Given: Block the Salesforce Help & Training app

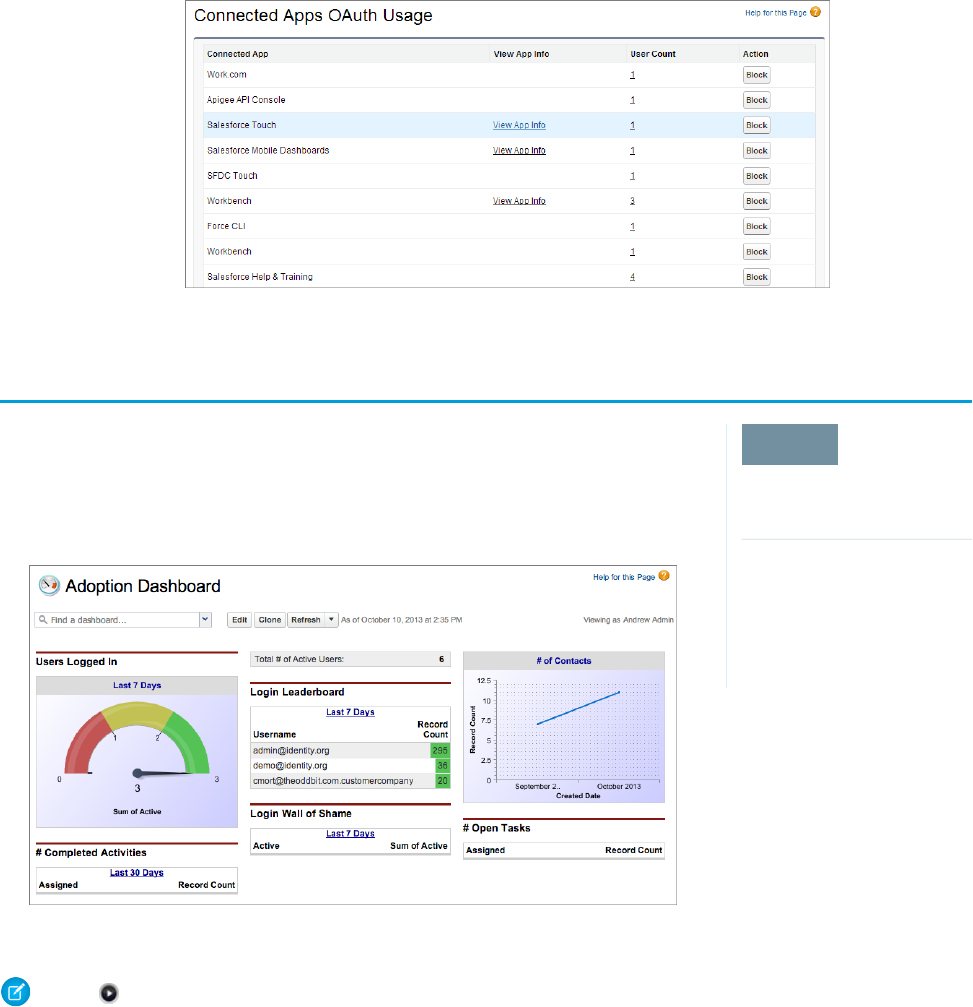Looking at the screenshot, I should point(757,277).
